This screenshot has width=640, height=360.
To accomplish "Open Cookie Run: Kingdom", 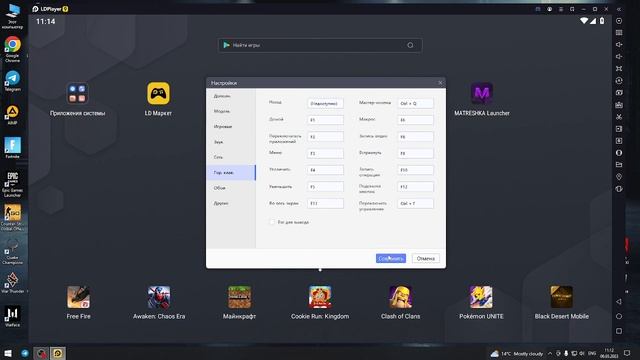I will [x=320, y=297].
